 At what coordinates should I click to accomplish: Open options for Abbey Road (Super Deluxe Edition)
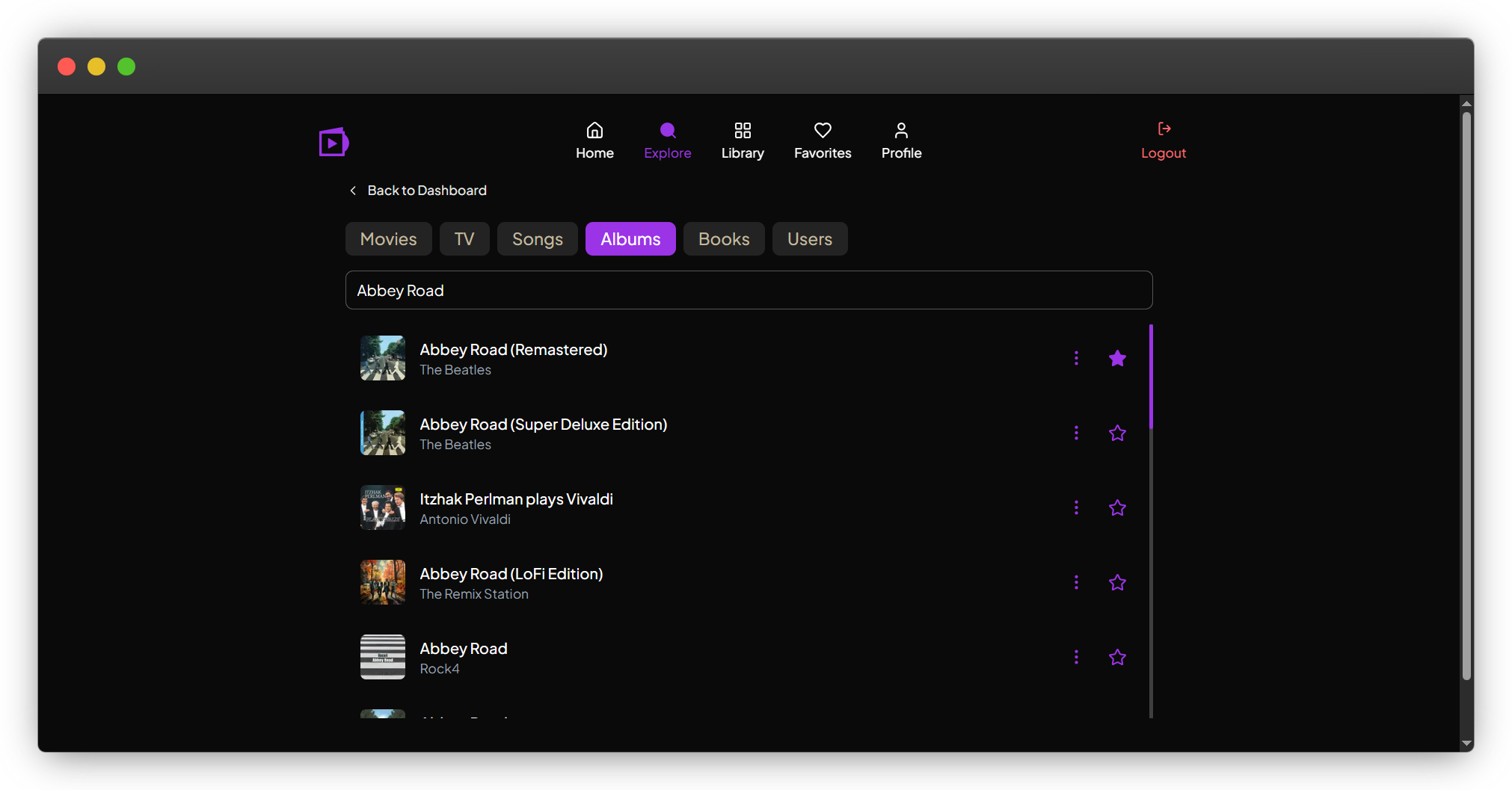click(x=1076, y=433)
